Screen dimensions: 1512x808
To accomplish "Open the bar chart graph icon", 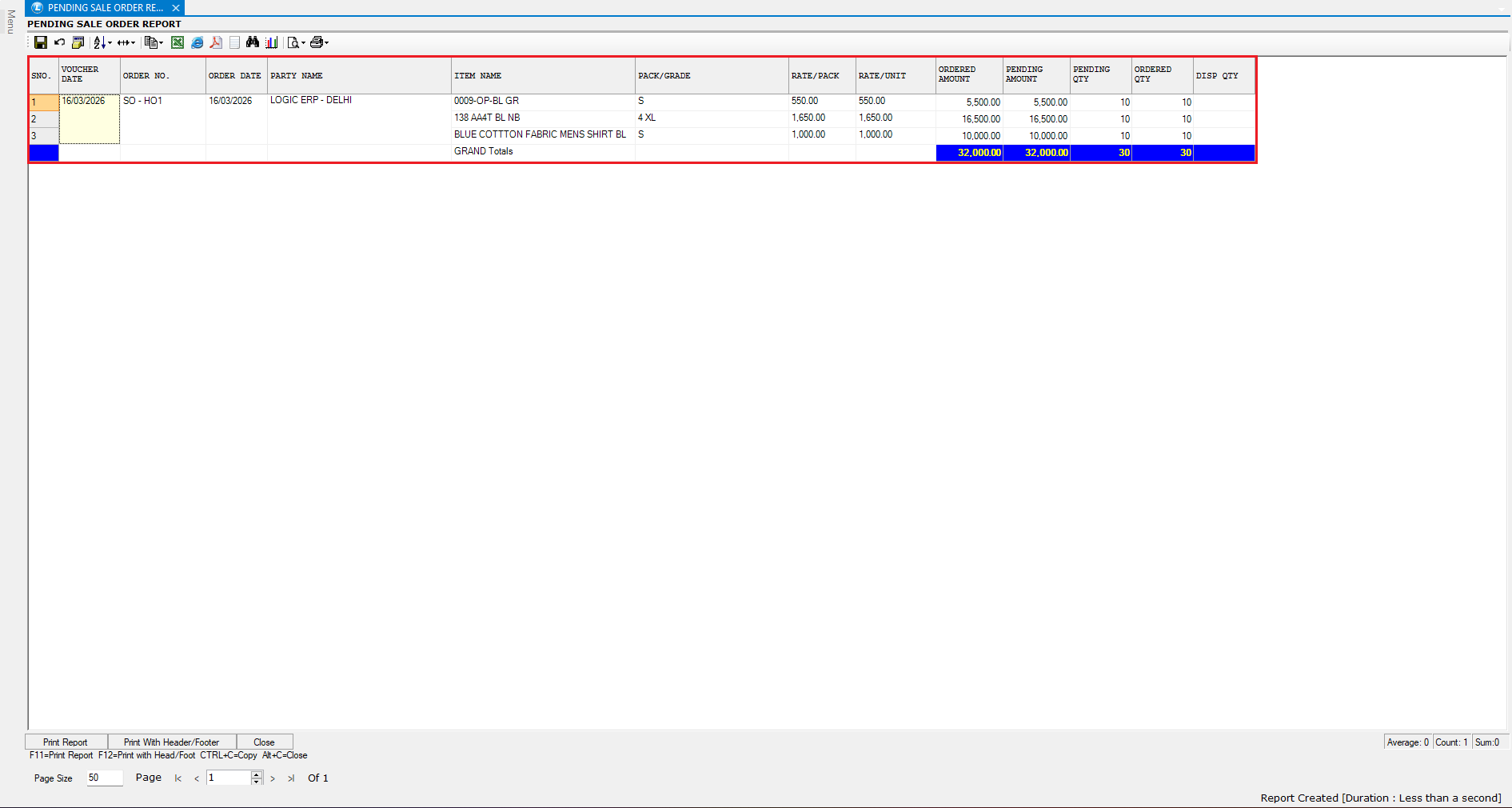I will pyautogui.click(x=272, y=42).
